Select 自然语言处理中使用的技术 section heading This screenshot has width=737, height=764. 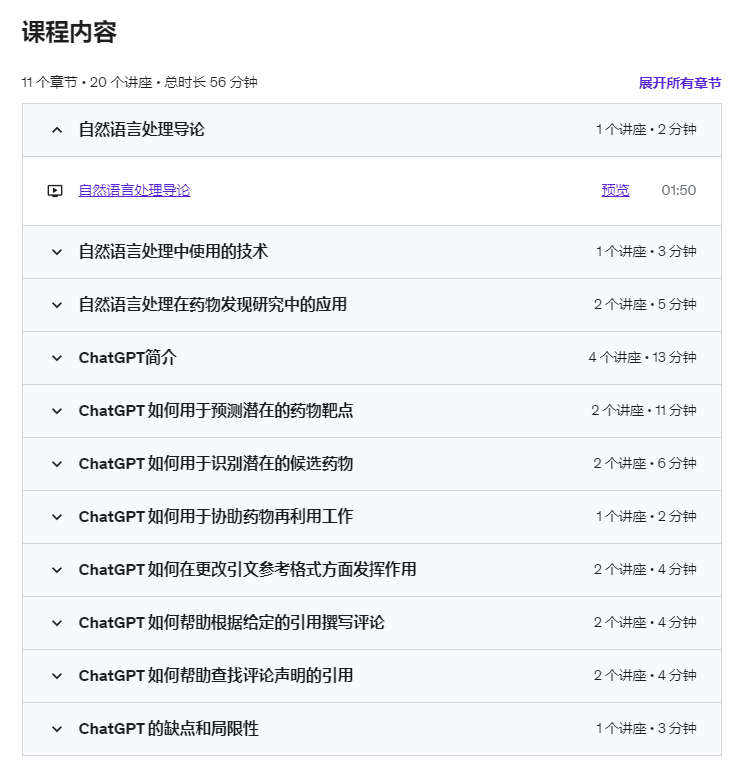click(173, 251)
